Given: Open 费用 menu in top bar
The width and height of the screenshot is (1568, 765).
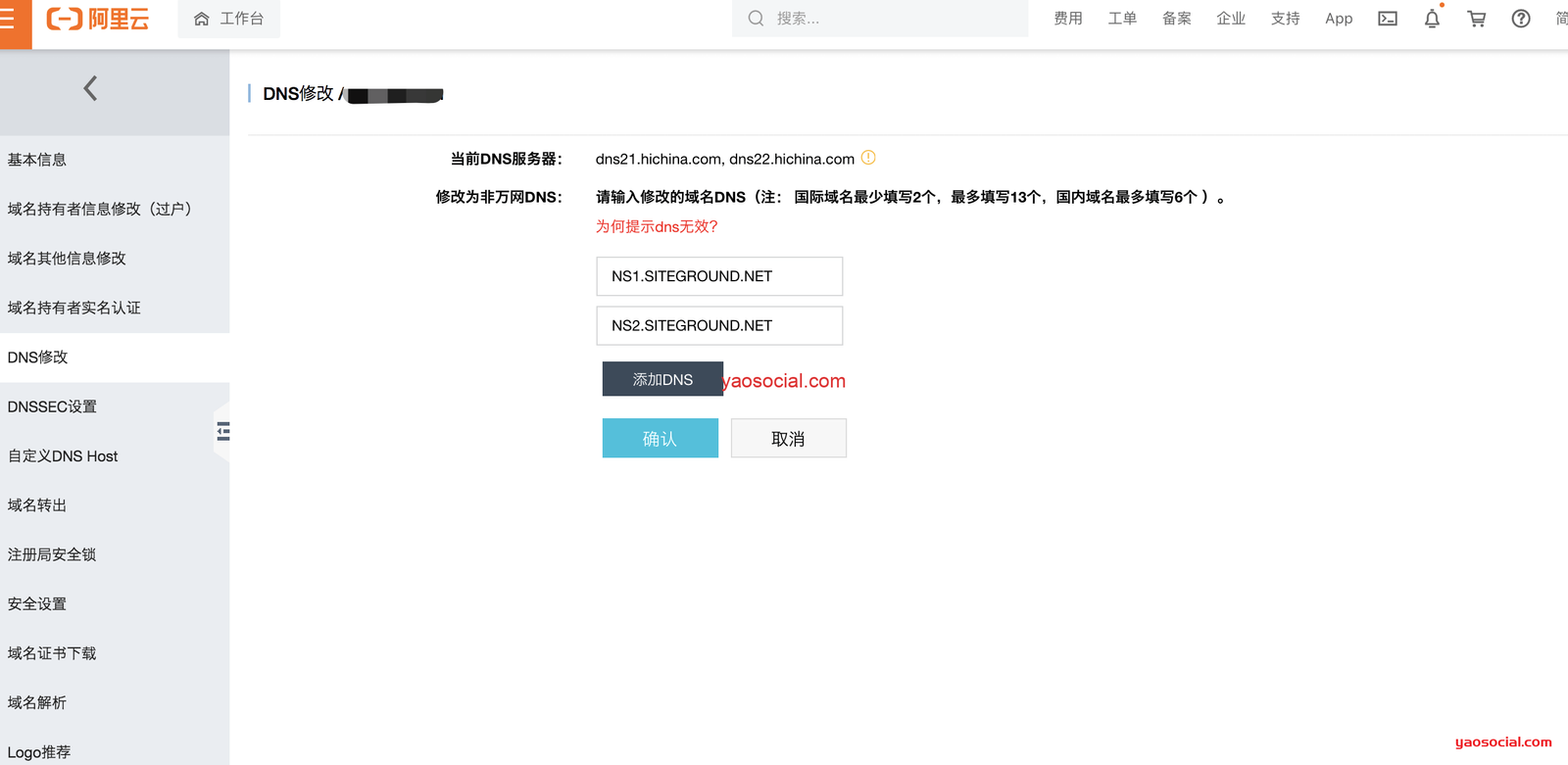Looking at the screenshot, I should (x=1068, y=19).
